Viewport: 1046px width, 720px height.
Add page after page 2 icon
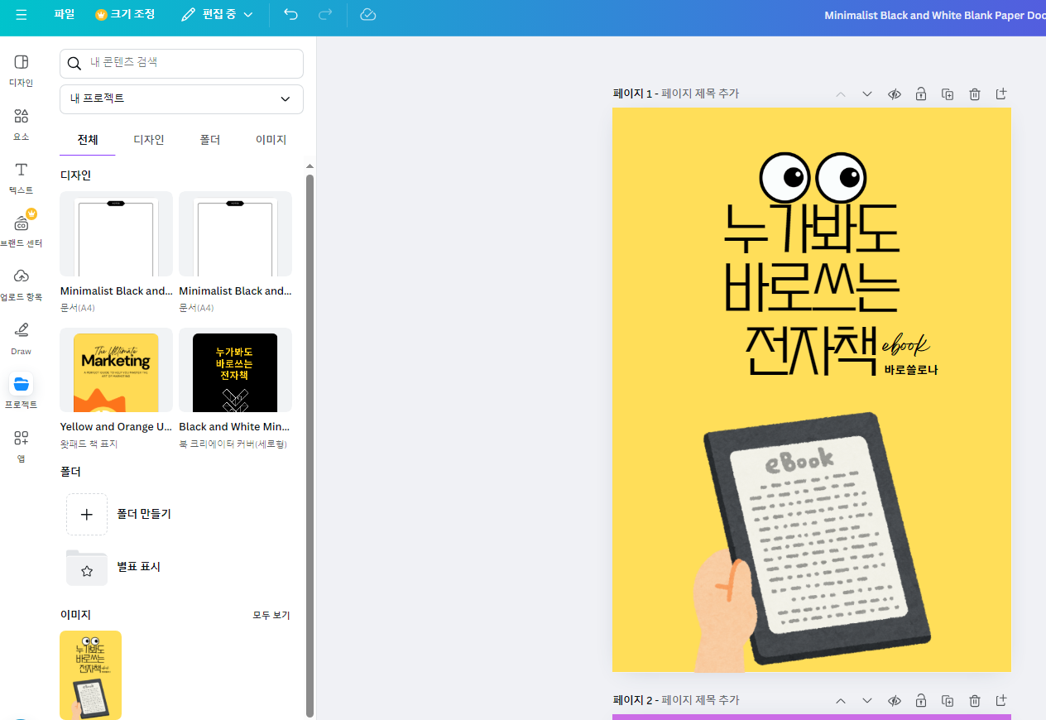point(1001,701)
